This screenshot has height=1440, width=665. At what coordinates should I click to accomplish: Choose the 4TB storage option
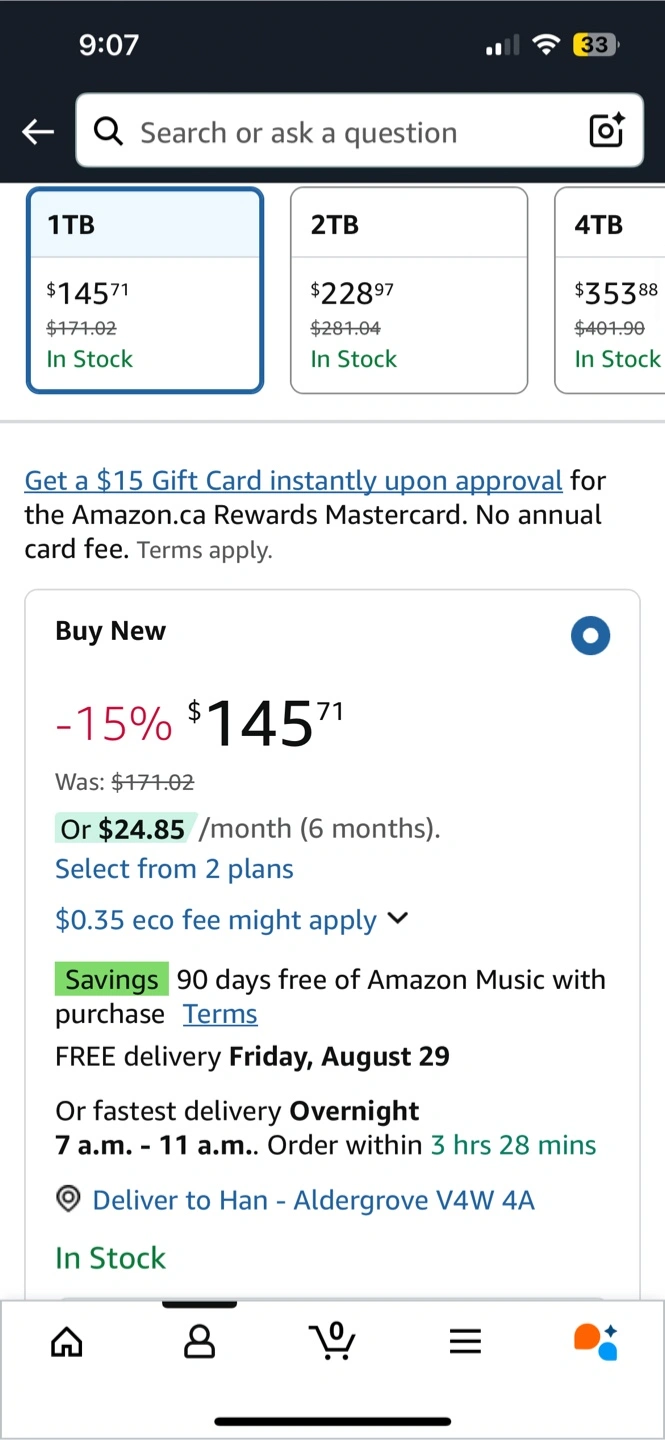point(612,290)
